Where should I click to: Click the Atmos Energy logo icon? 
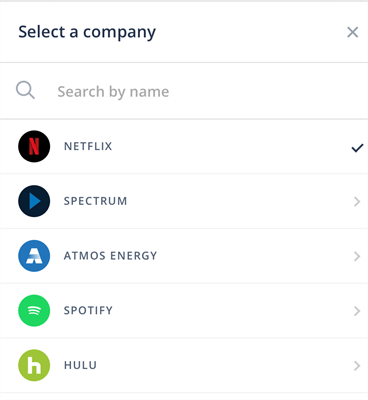click(x=34, y=256)
